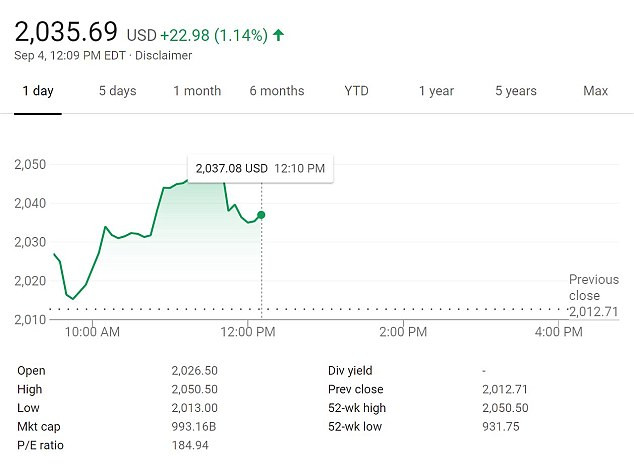
Task: Select the 5 days range tab
Action: pos(117,91)
